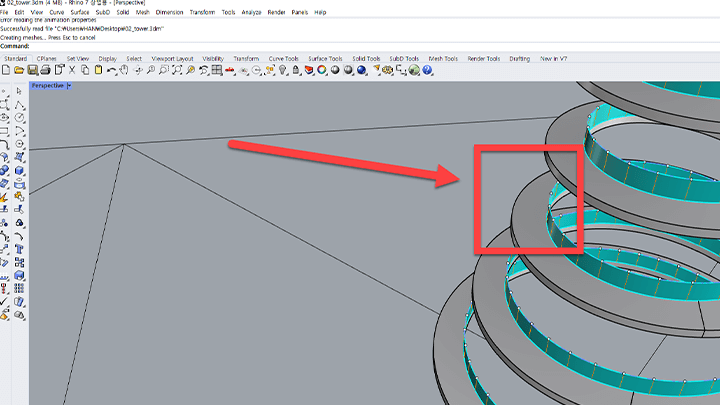720x405 pixels.
Task: Select the Rectangle tool in the sidebar
Action: point(5,131)
